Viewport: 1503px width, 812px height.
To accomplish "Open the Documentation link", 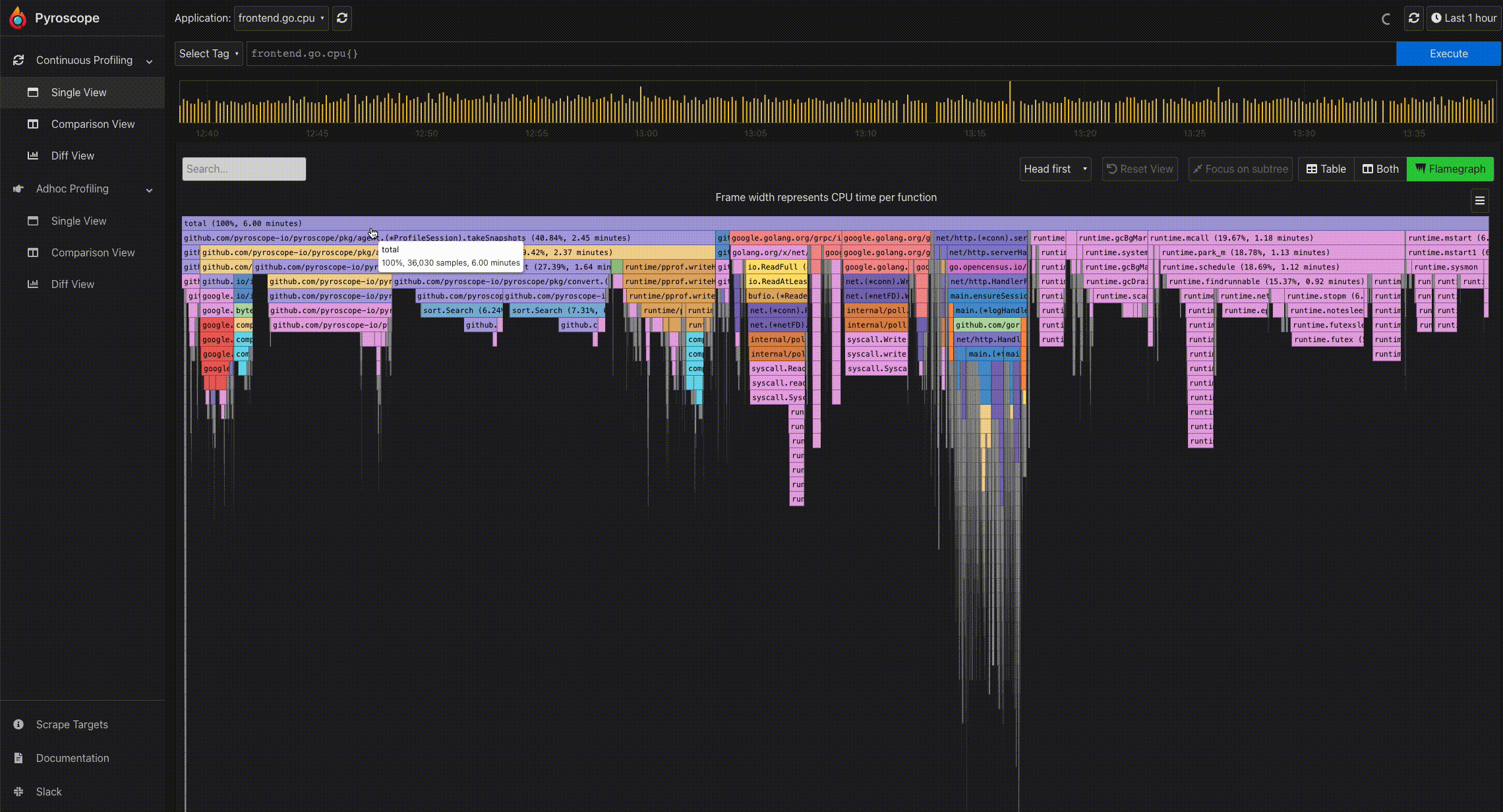I will click(x=73, y=758).
